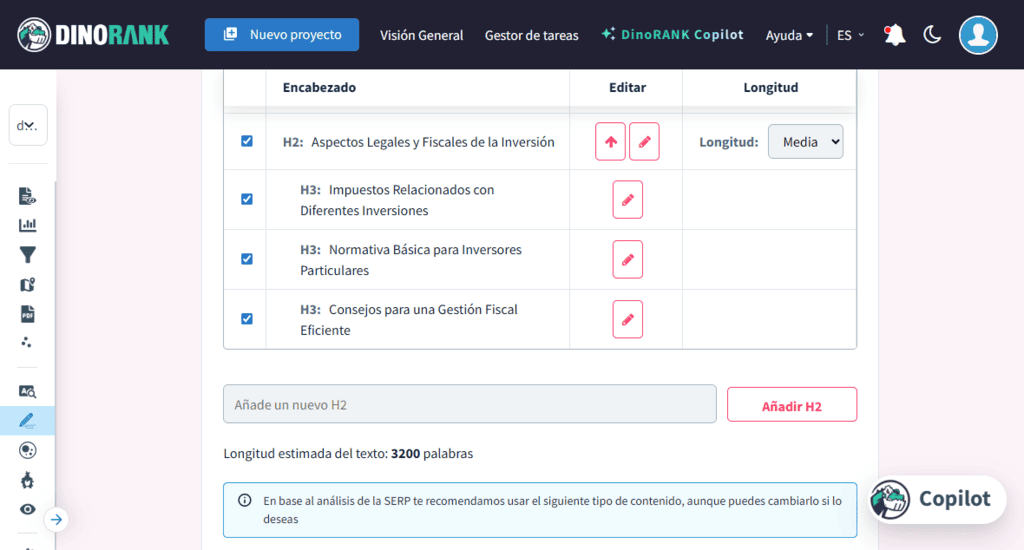Viewport: 1024px width, 550px height.
Task: Click the Longitud column header
Action: point(771,88)
